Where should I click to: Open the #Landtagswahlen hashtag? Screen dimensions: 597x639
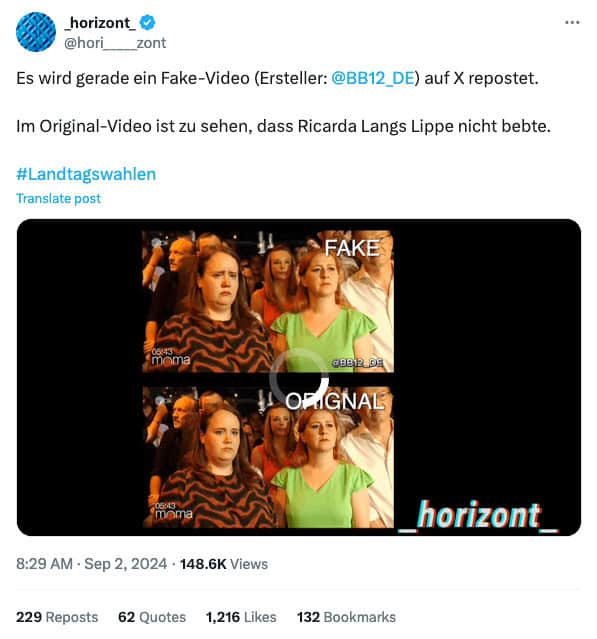(86, 174)
